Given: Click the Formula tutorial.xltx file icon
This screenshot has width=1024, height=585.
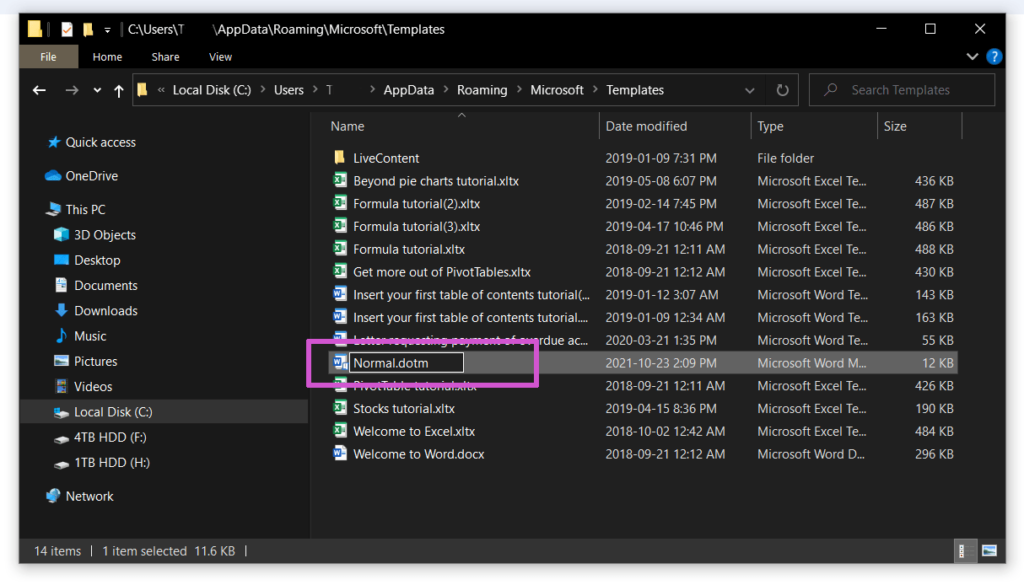Looking at the screenshot, I should tap(340, 249).
